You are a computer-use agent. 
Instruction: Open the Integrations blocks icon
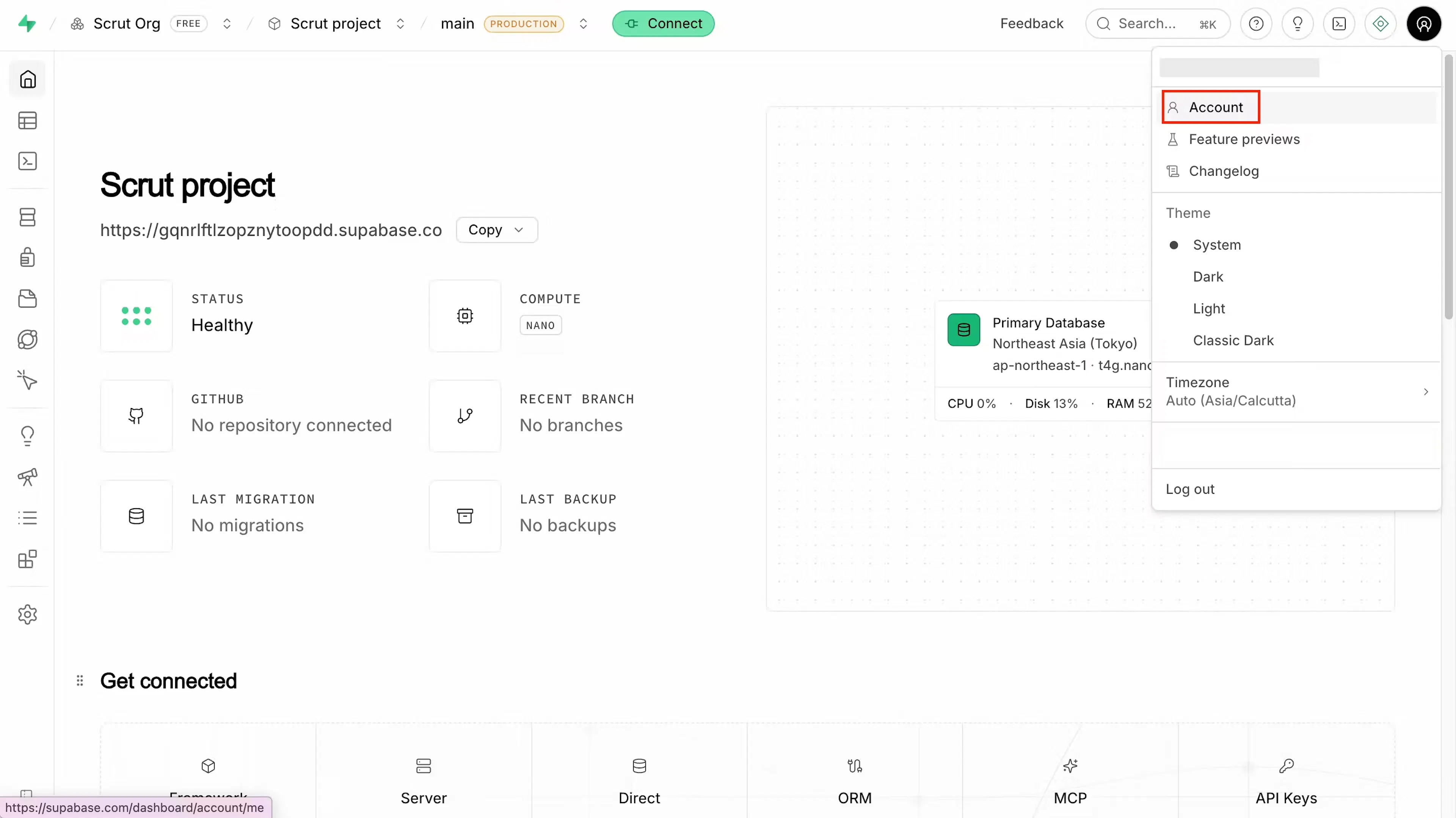point(28,559)
